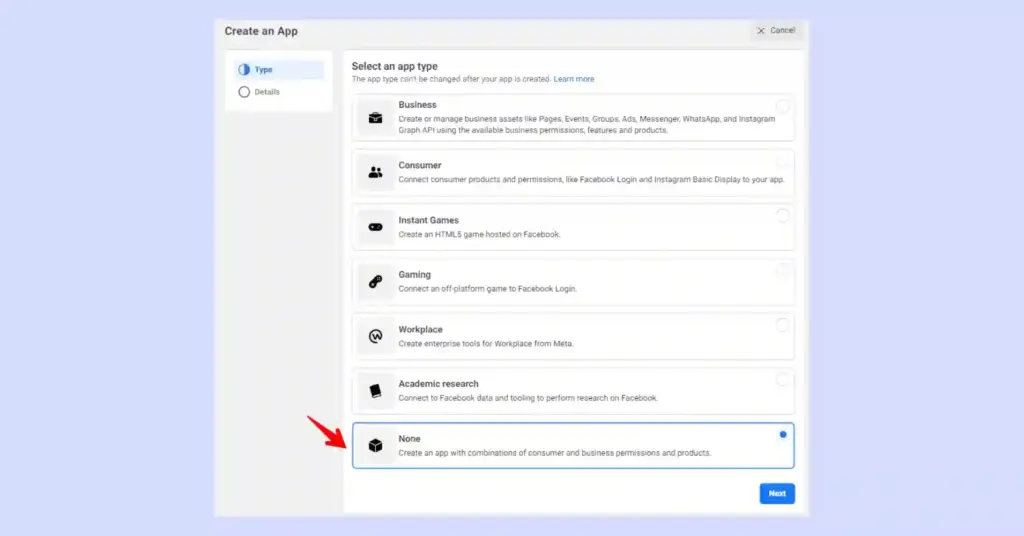The width and height of the screenshot is (1024, 536).
Task: Select the Workplace radio button
Action: tap(782, 325)
